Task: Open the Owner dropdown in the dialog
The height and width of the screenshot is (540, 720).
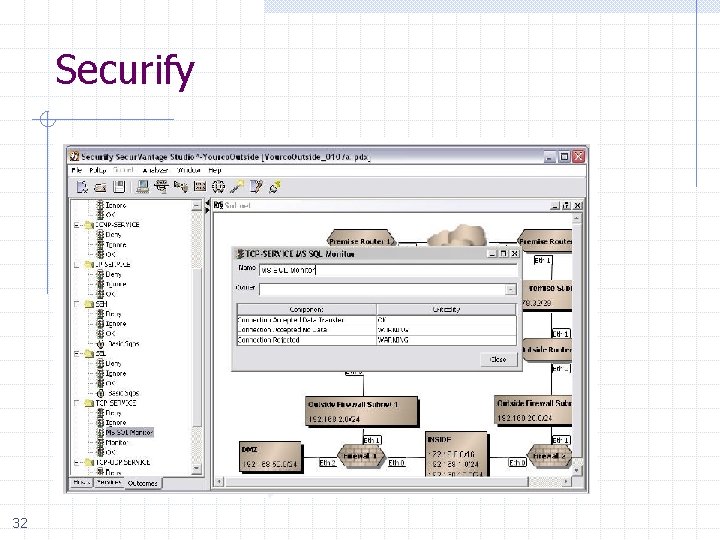Action: pyautogui.click(x=510, y=289)
